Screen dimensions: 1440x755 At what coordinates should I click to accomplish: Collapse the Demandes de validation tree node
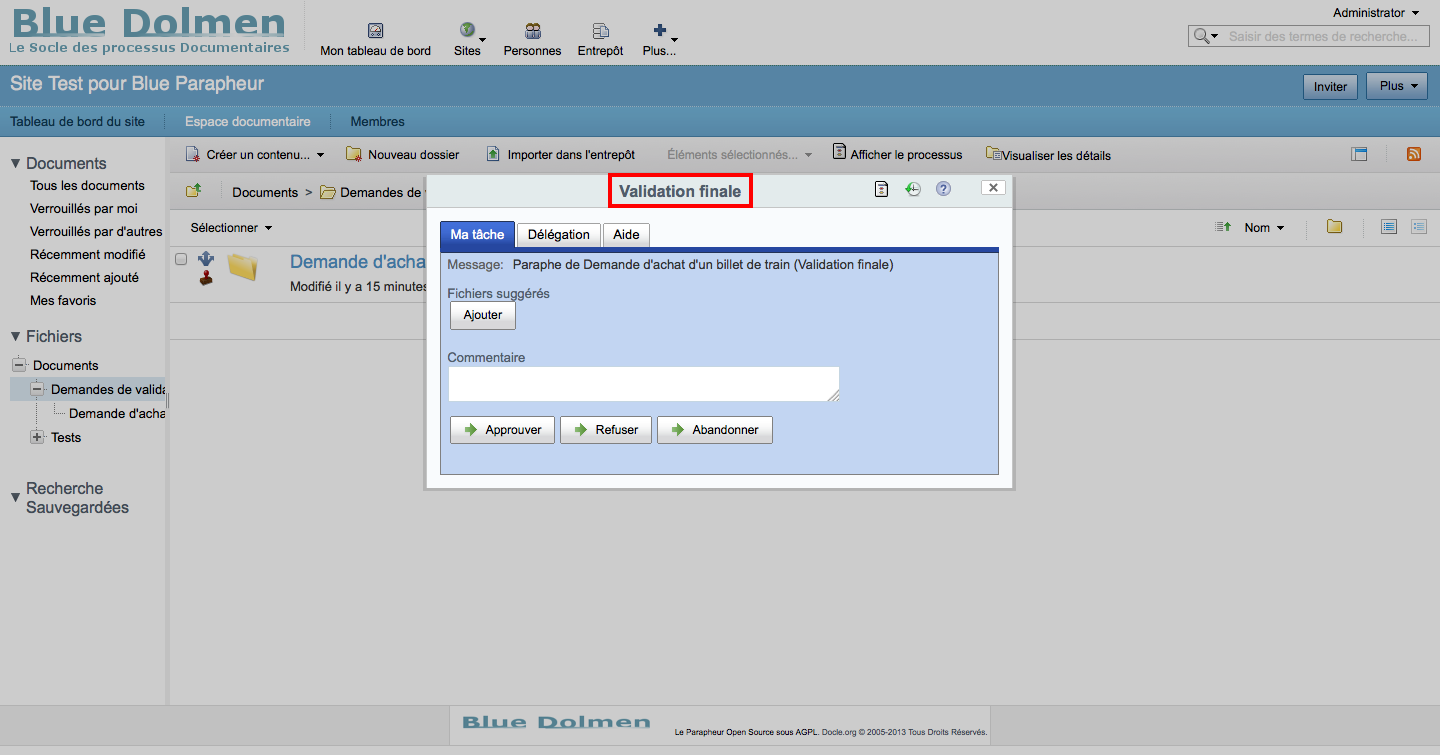[x=37, y=389]
